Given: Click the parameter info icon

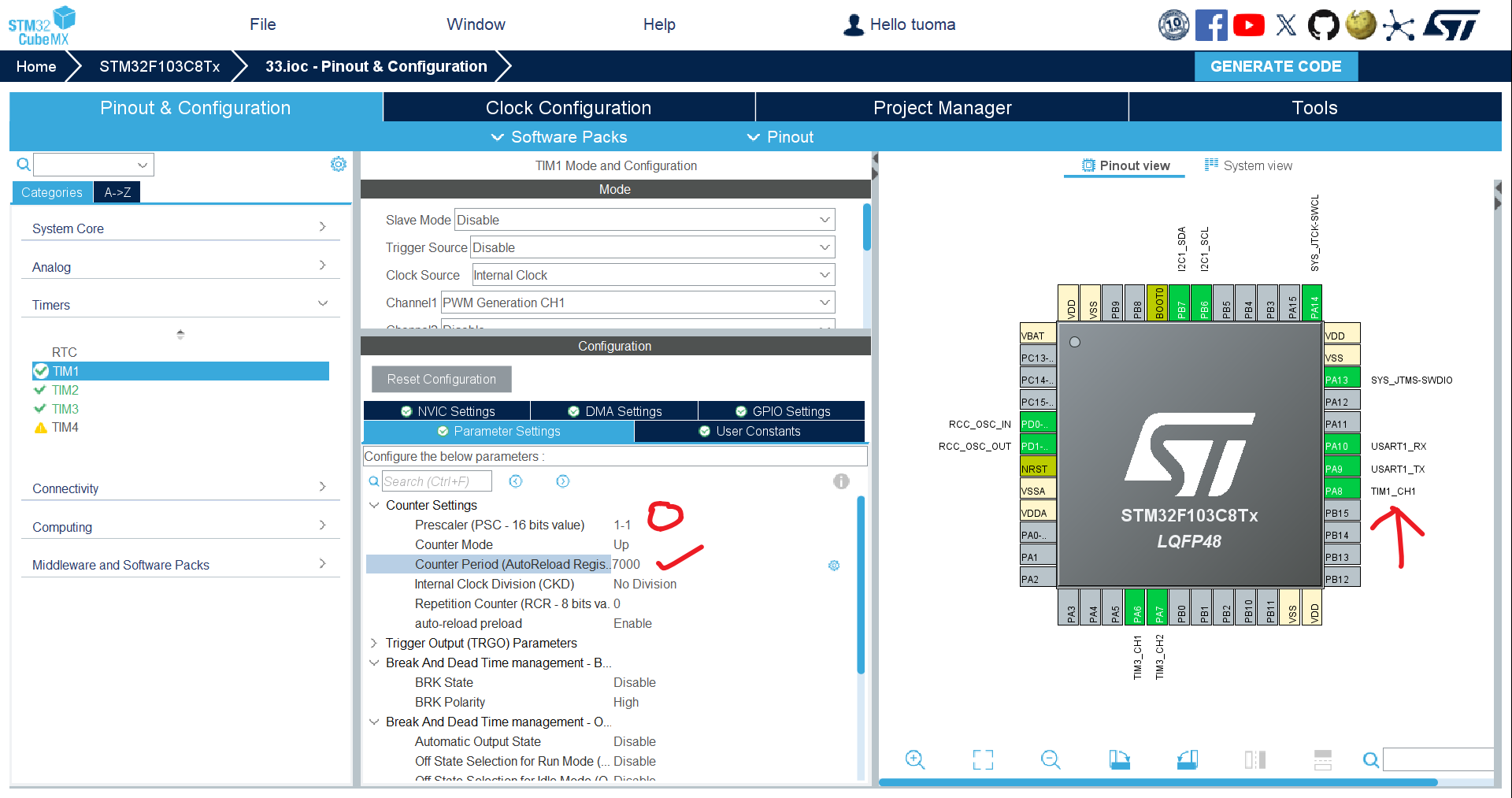Looking at the screenshot, I should (841, 481).
